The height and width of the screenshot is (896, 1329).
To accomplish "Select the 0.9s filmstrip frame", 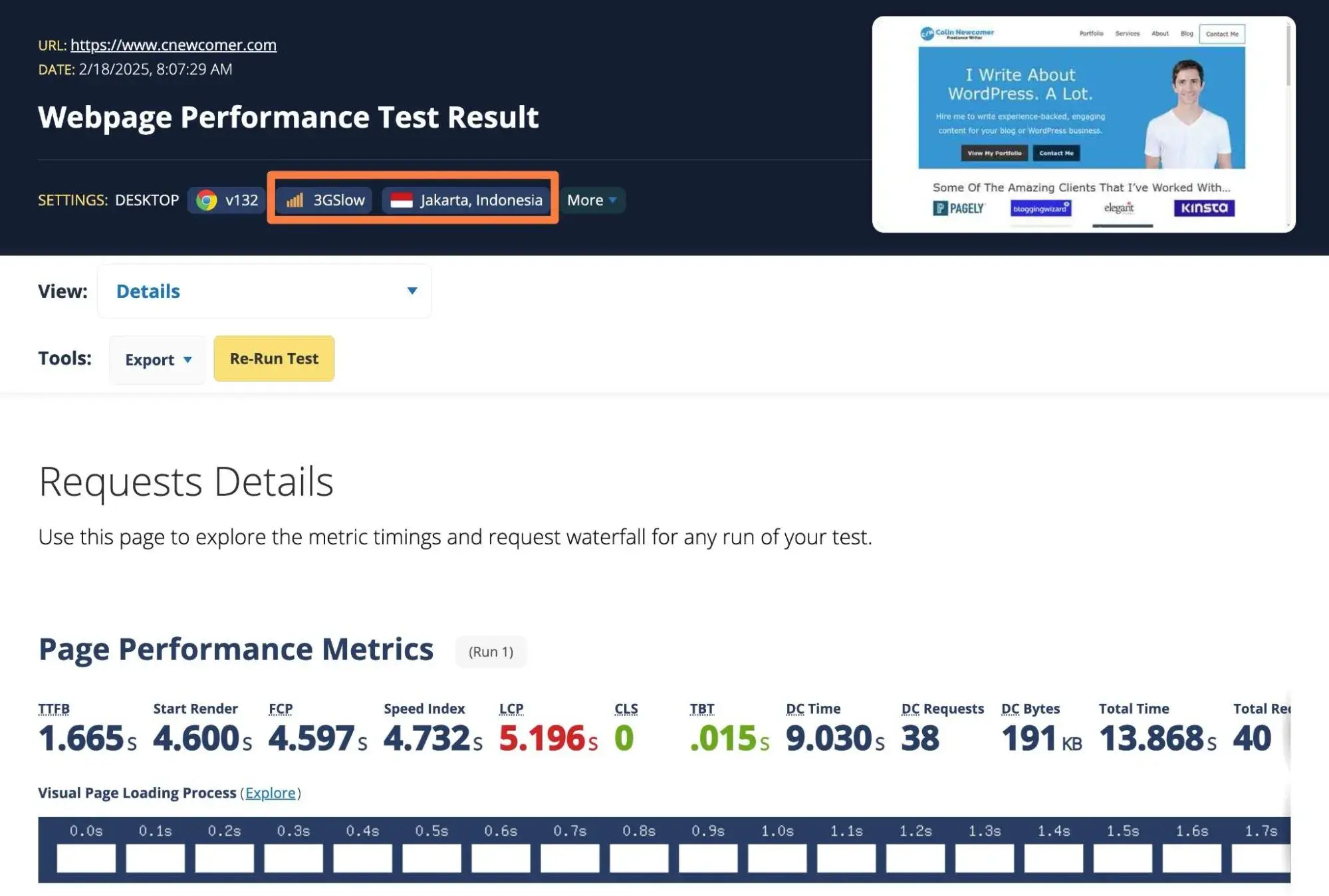I will 708,858.
